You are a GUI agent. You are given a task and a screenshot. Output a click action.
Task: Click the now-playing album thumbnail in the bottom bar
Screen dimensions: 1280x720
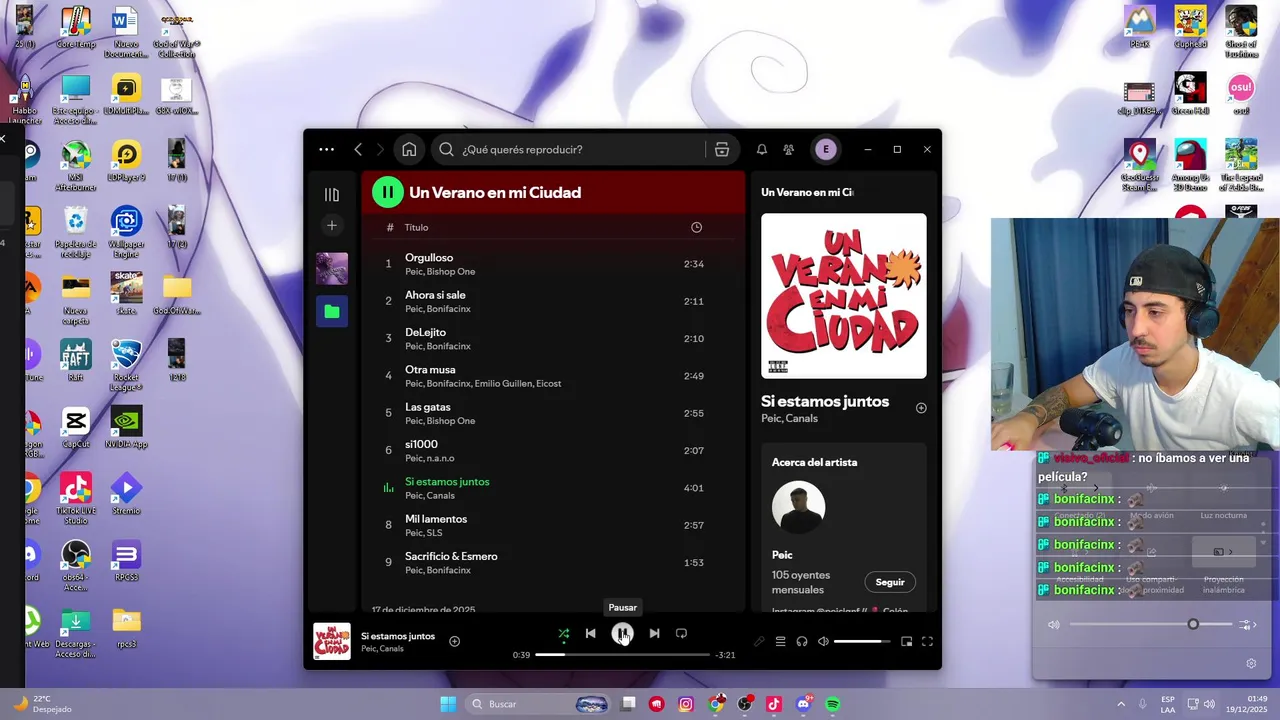332,642
